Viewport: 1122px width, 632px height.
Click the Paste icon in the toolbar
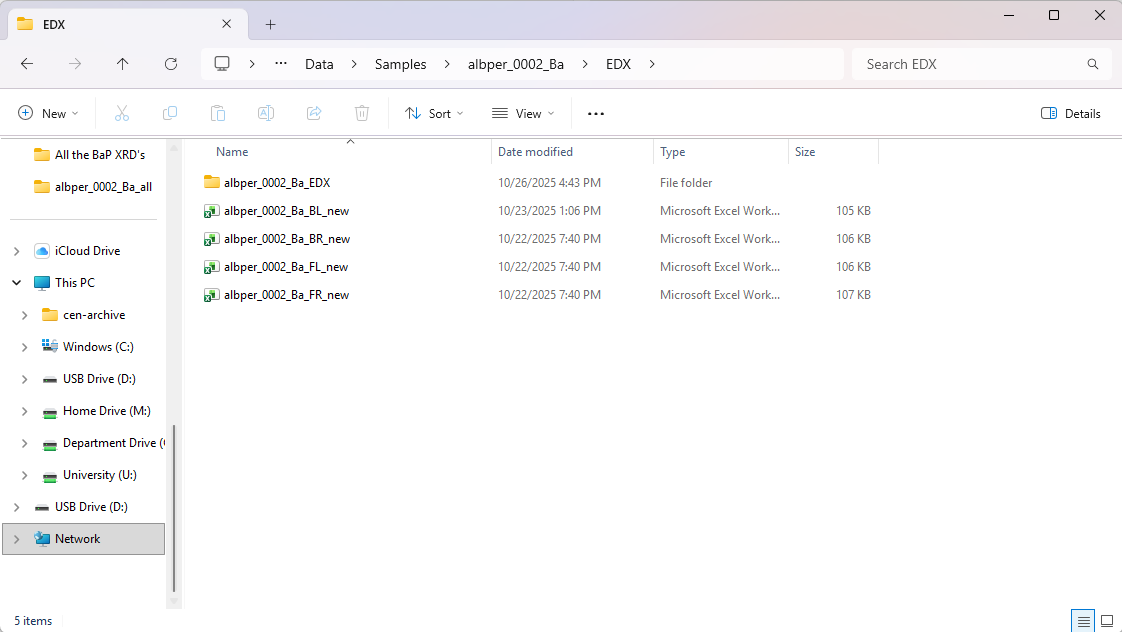218,113
